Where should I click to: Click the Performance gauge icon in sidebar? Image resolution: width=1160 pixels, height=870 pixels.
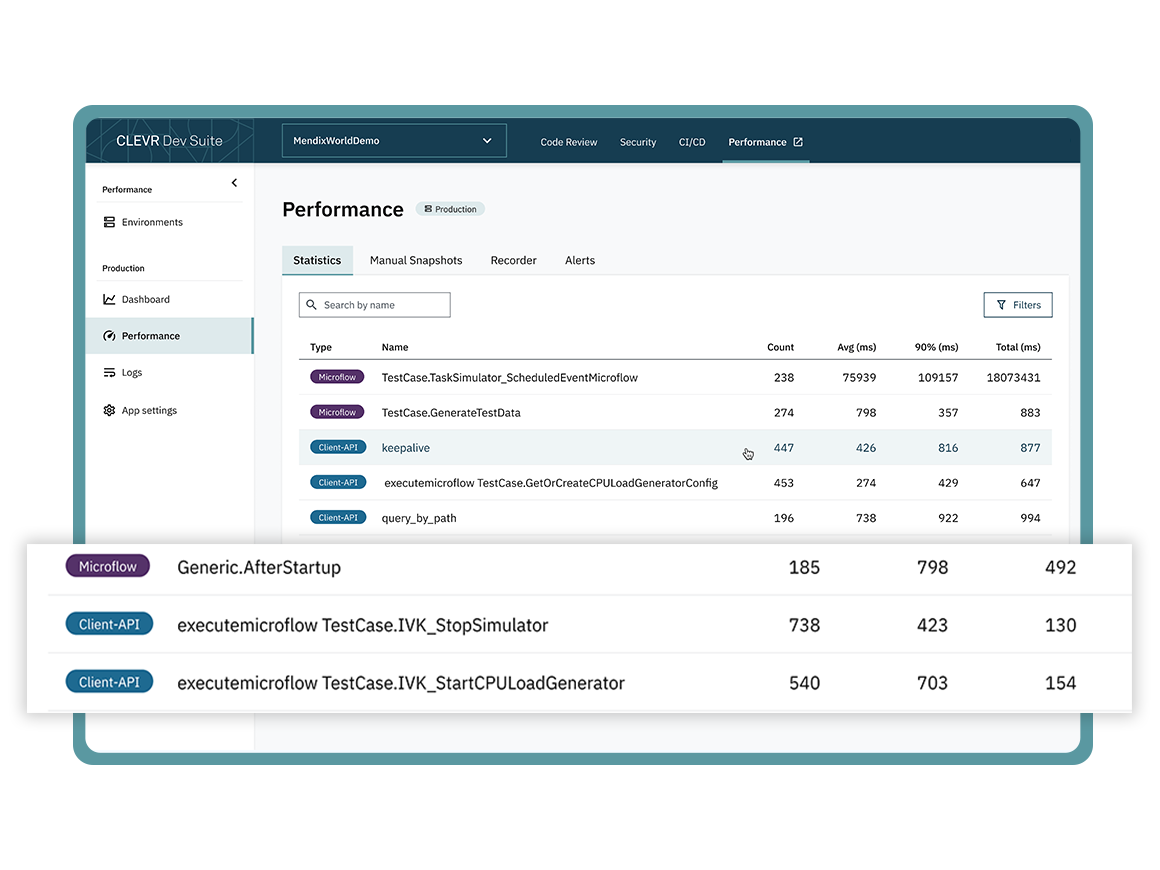click(x=109, y=336)
